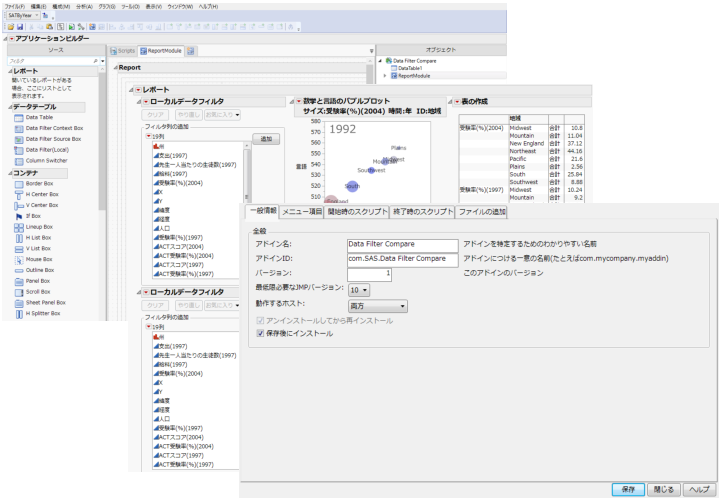
Task: Click the paste clipboard toolbar icon
Action: (x=49, y=27)
